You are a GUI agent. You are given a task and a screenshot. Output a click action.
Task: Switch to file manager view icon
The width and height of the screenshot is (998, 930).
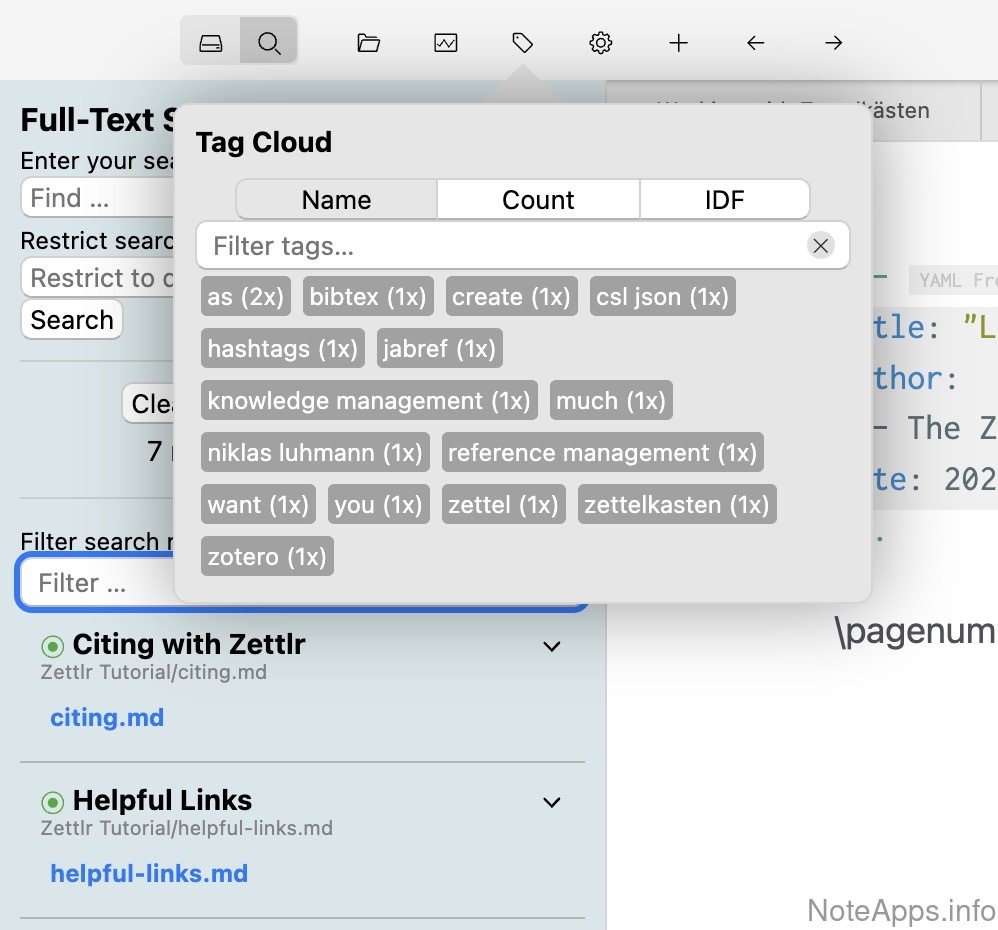210,43
